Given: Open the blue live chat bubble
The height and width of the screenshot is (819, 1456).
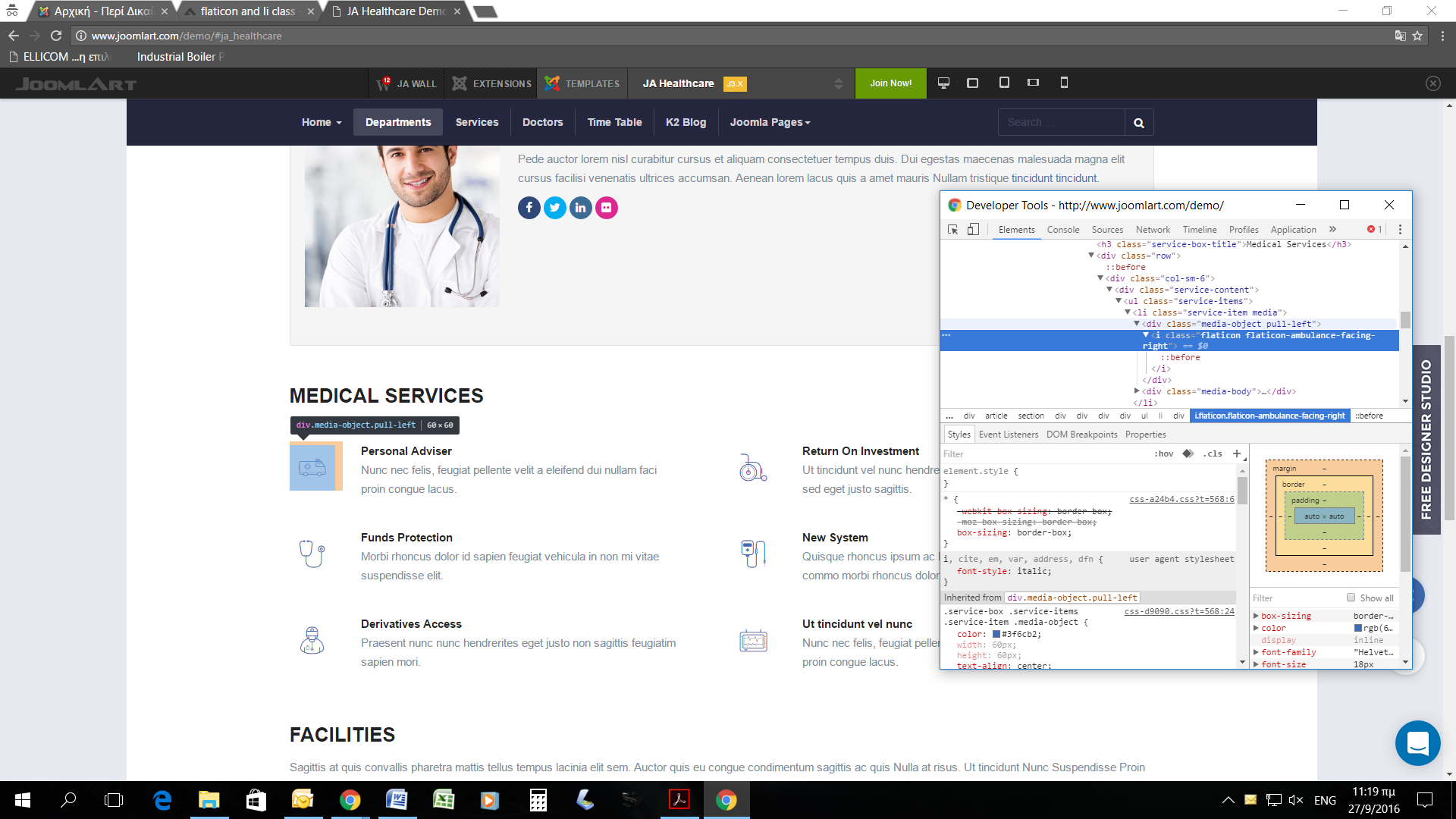Looking at the screenshot, I should 1417,743.
